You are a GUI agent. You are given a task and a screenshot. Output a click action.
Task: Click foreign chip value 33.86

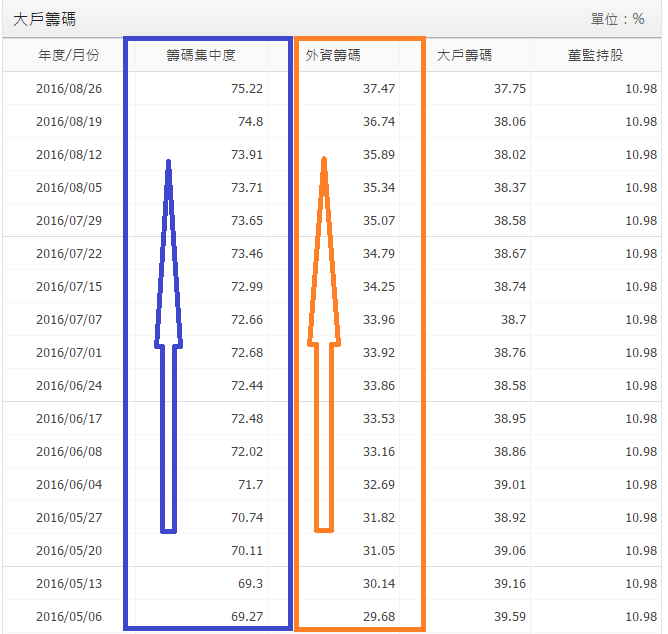tap(379, 386)
